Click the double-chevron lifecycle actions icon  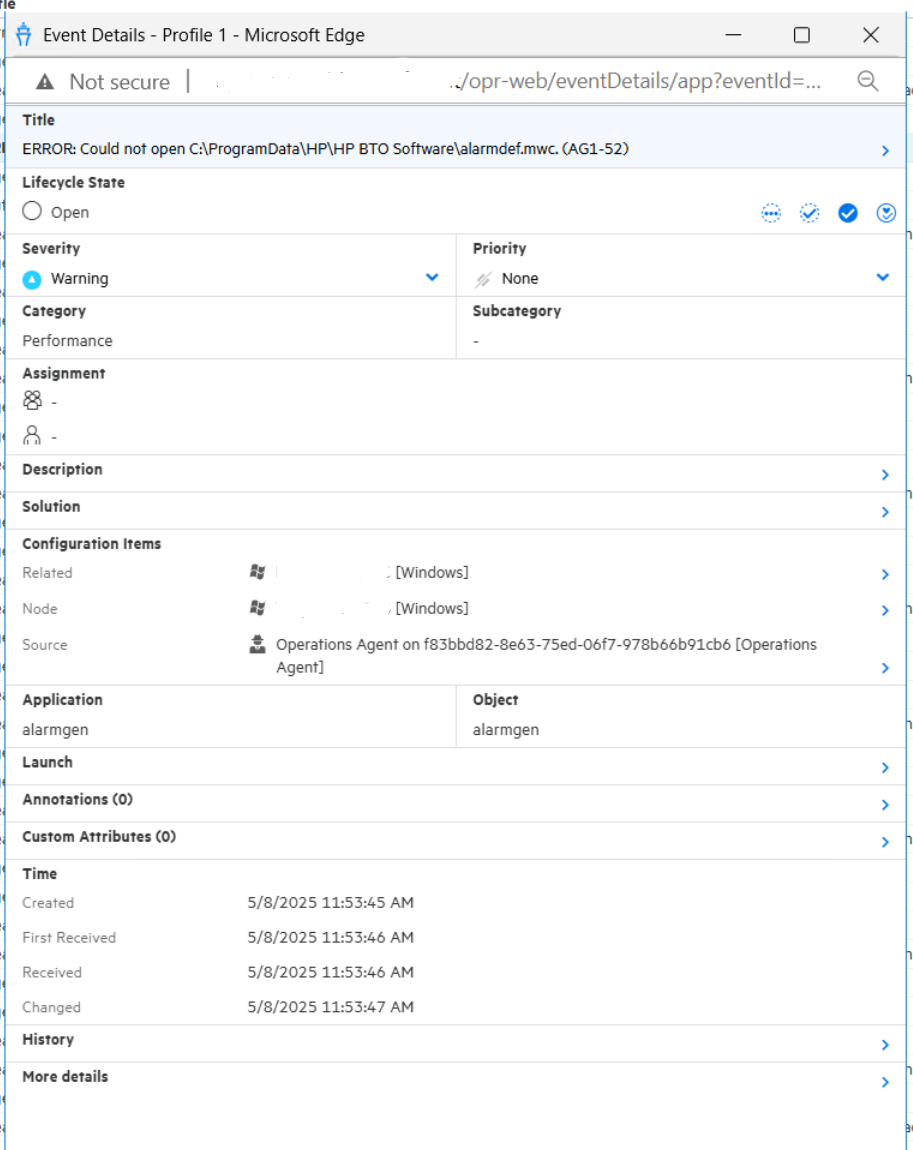886,213
